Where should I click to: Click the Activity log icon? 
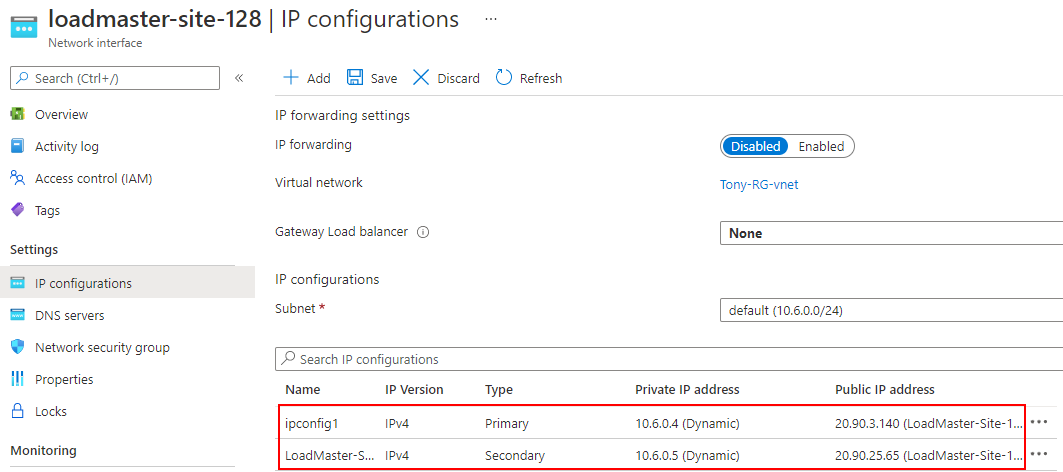[x=18, y=146]
